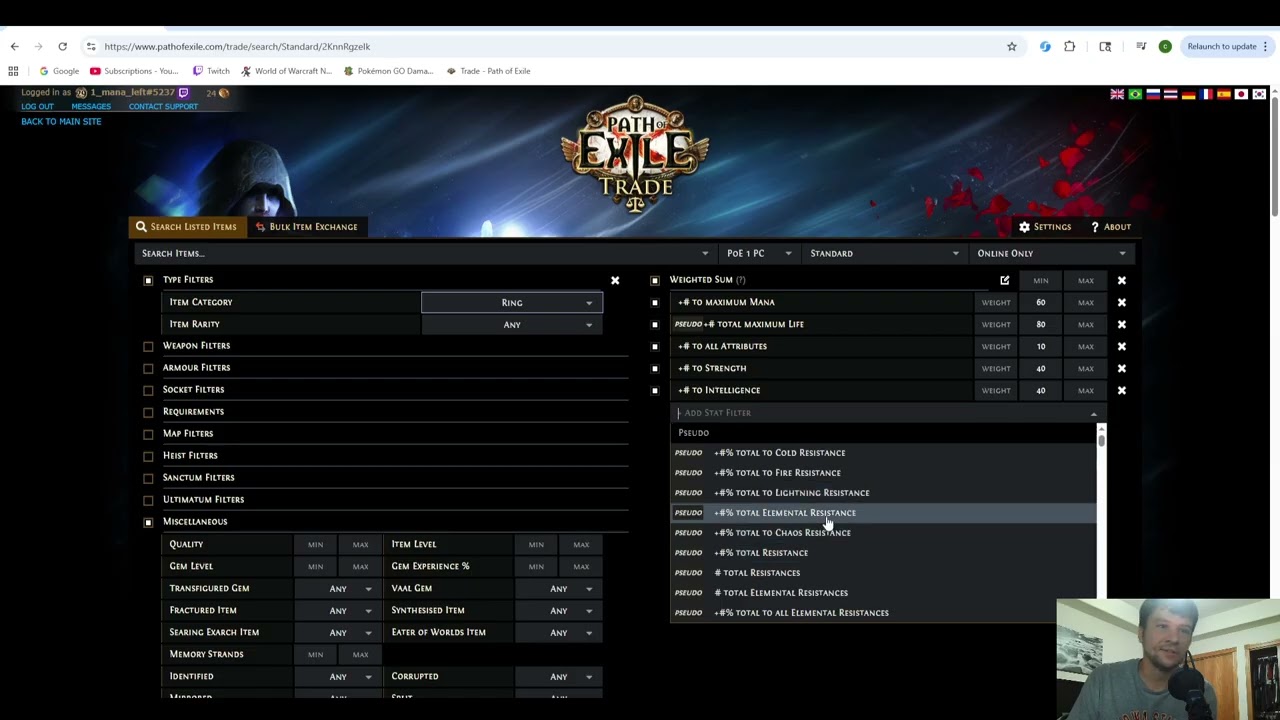Screen dimensions: 1280x720
Task: Open the Online Only status dropdown
Action: [x=1051, y=253]
